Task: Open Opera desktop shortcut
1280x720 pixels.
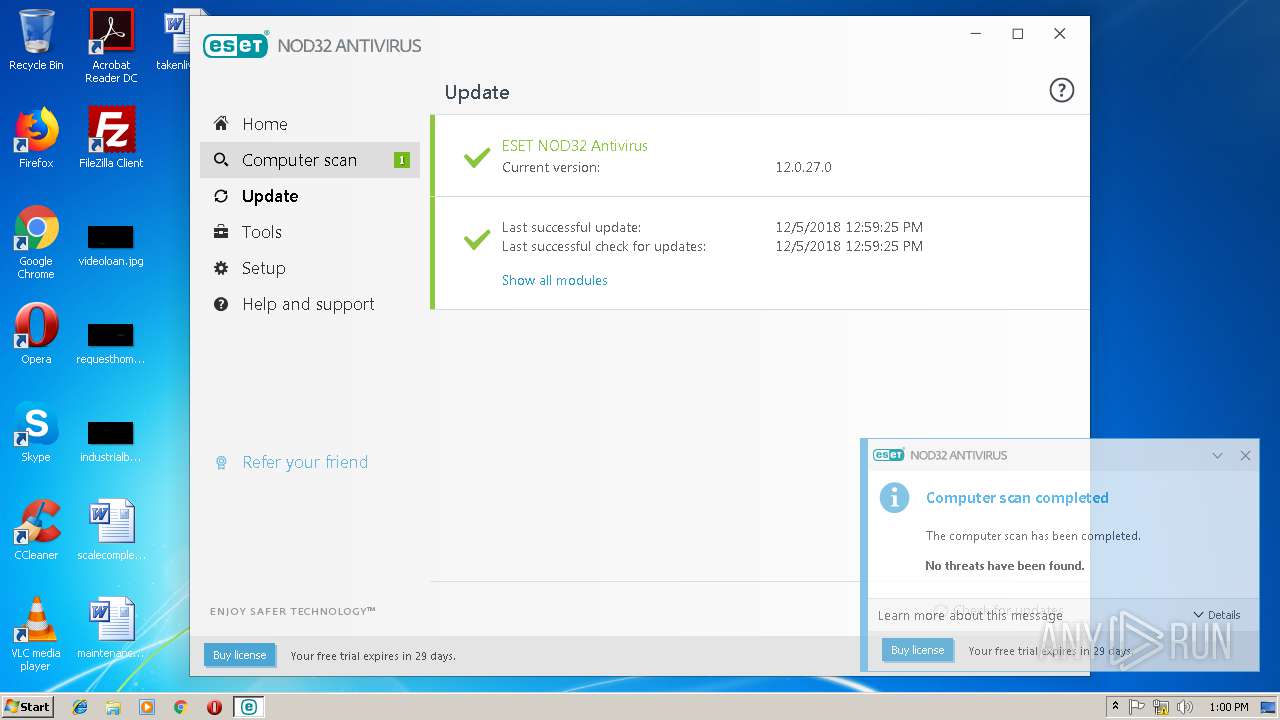Action: (x=36, y=334)
